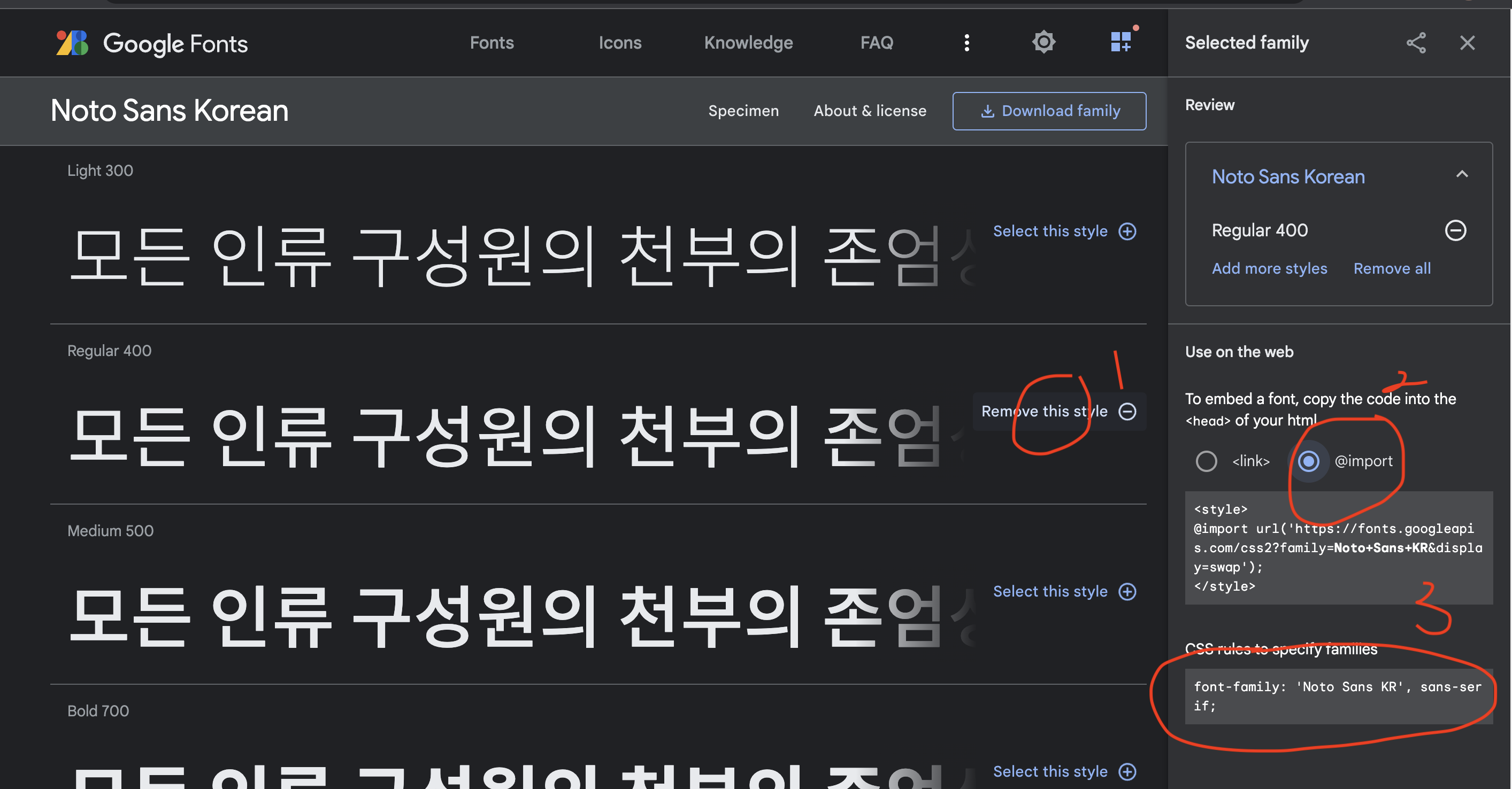This screenshot has width=1512, height=789.
Task: Click the 'Regular 400' style label in list
Action: (109, 351)
